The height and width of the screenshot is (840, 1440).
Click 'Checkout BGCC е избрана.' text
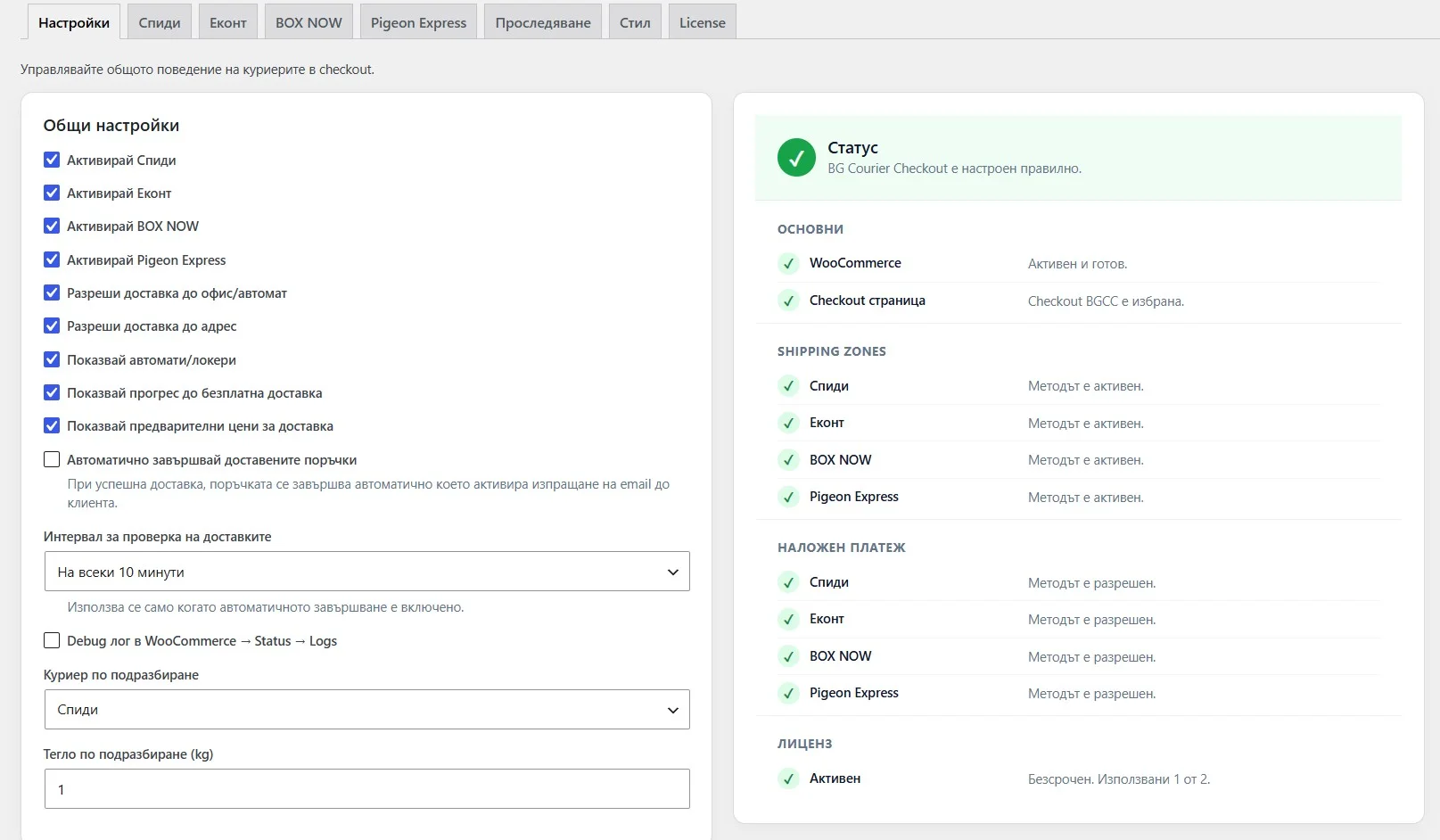[x=1106, y=301]
